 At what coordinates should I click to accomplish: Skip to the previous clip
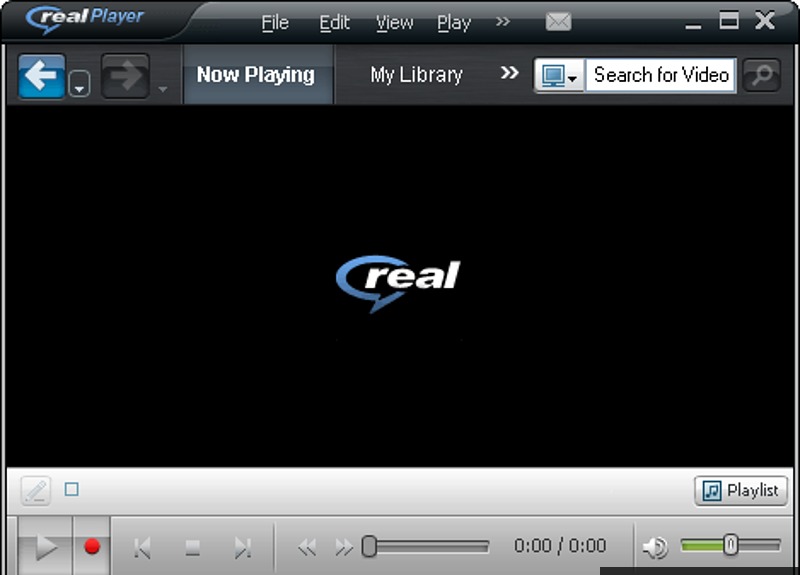(x=142, y=548)
